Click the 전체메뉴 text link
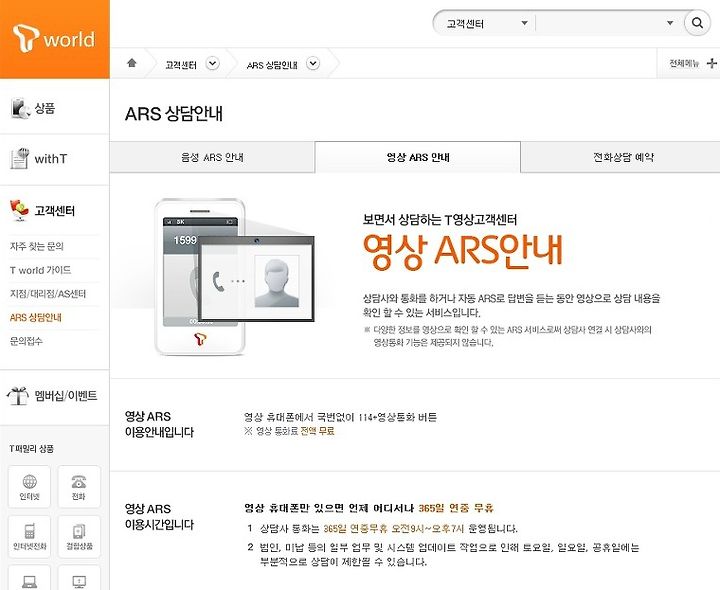The image size is (720, 590). pos(684,64)
